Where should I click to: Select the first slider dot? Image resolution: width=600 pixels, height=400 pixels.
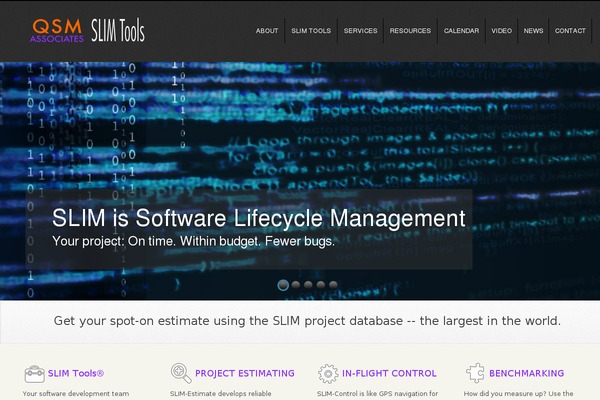283,285
